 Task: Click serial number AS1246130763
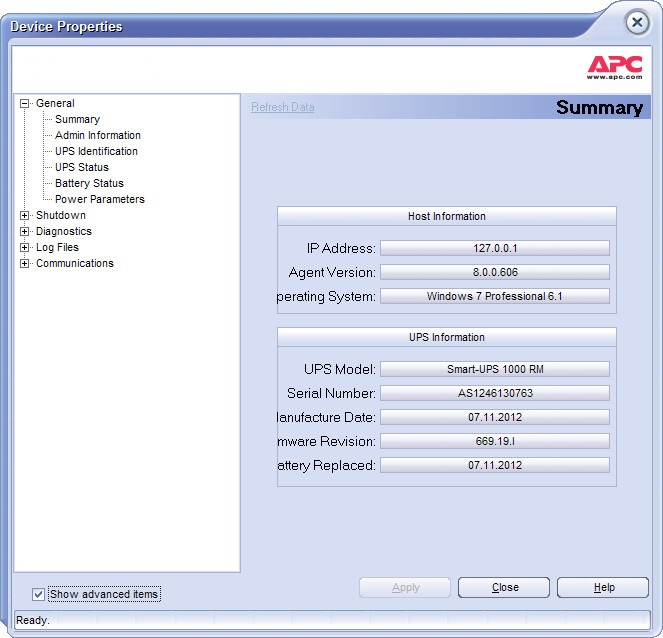click(x=495, y=393)
